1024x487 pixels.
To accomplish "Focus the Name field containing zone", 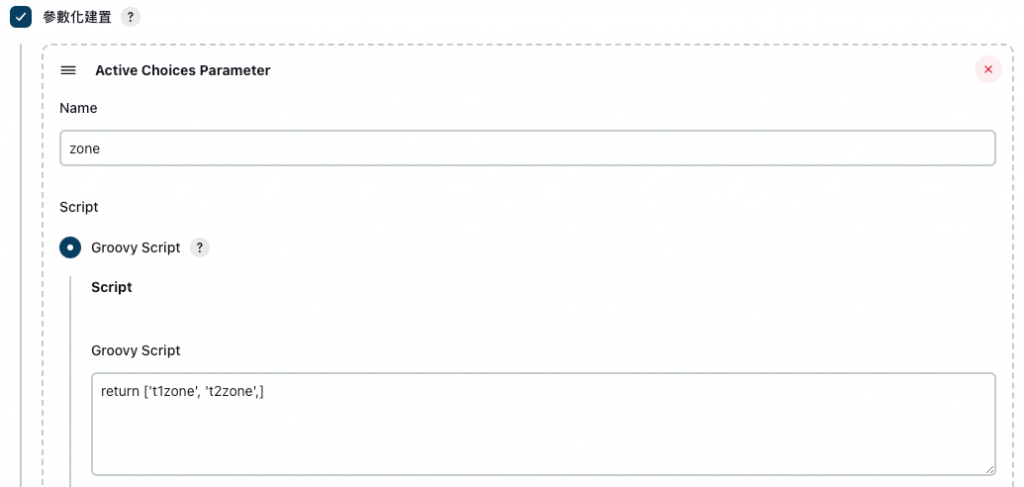I will pos(528,148).
